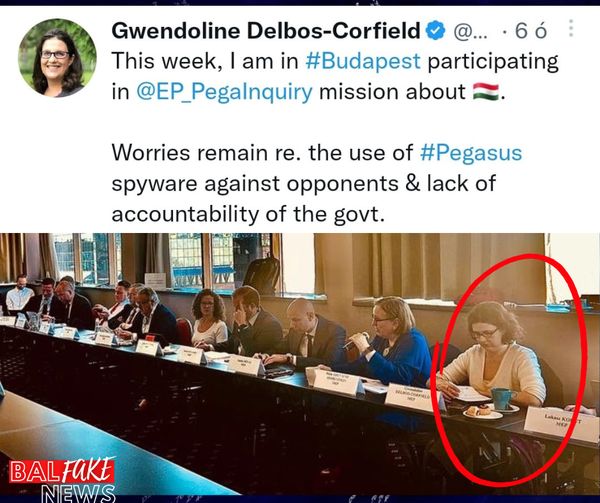This screenshot has height=503, width=600.
Task: Click the #Pegasus hashtag
Action: (x=471, y=153)
